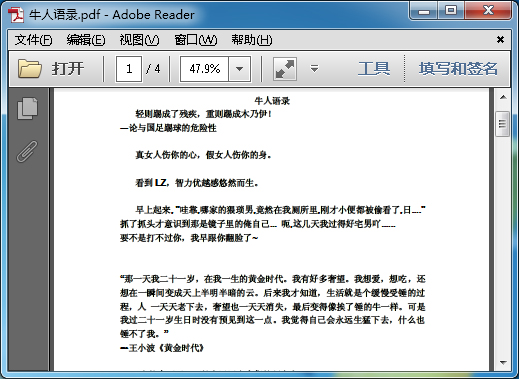The width and height of the screenshot is (519, 379).
Task: Open the 工具 (Tools) pane
Action: 374,69
